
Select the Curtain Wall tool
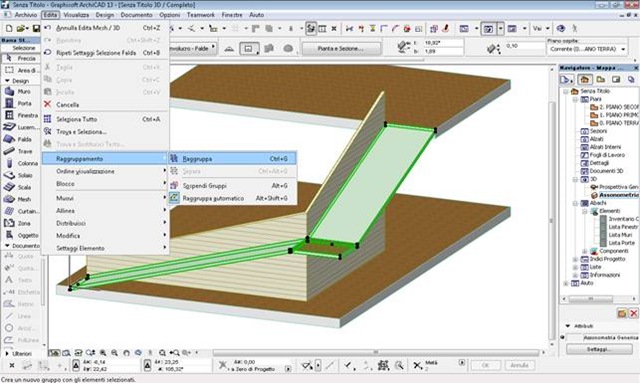[x=20, y=211]
